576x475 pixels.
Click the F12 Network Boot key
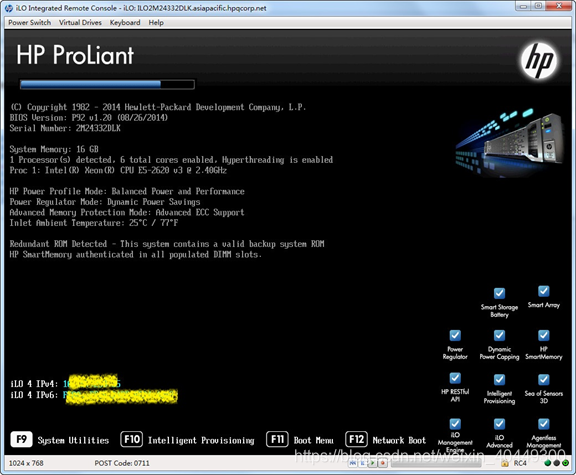(x=356, y=439)
